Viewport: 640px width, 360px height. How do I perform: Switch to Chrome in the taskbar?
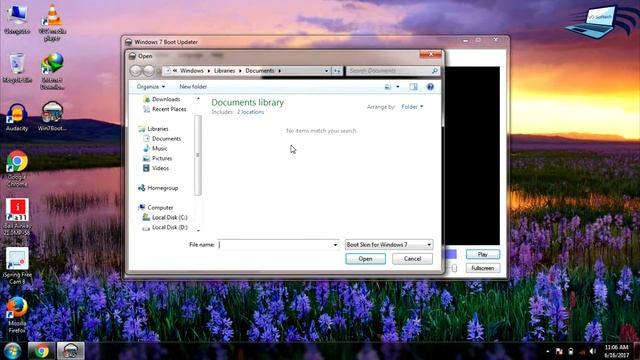click(x=41, y=351)
